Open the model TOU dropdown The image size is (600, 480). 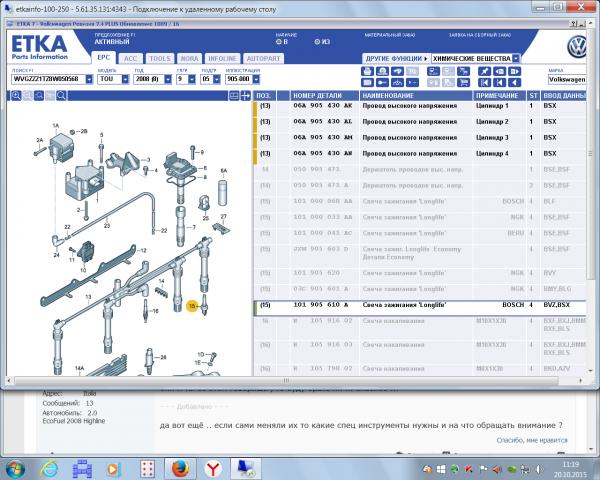click(x=125, y=79)
